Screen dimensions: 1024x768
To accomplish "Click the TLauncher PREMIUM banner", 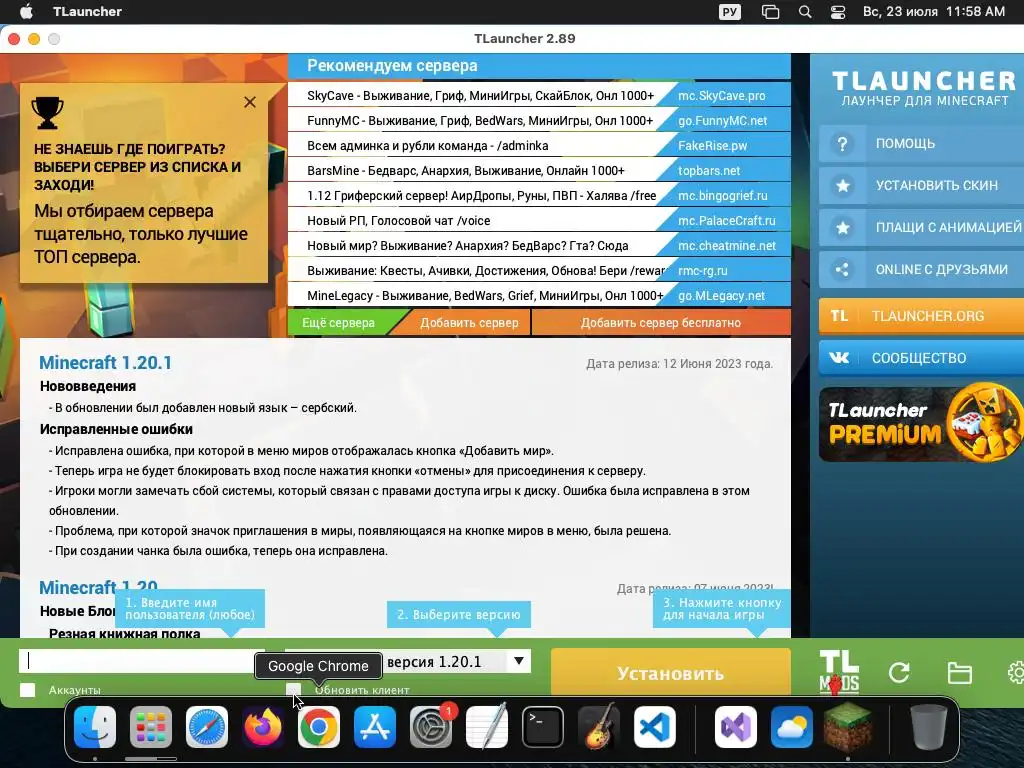I will click(x=921, y=424).
